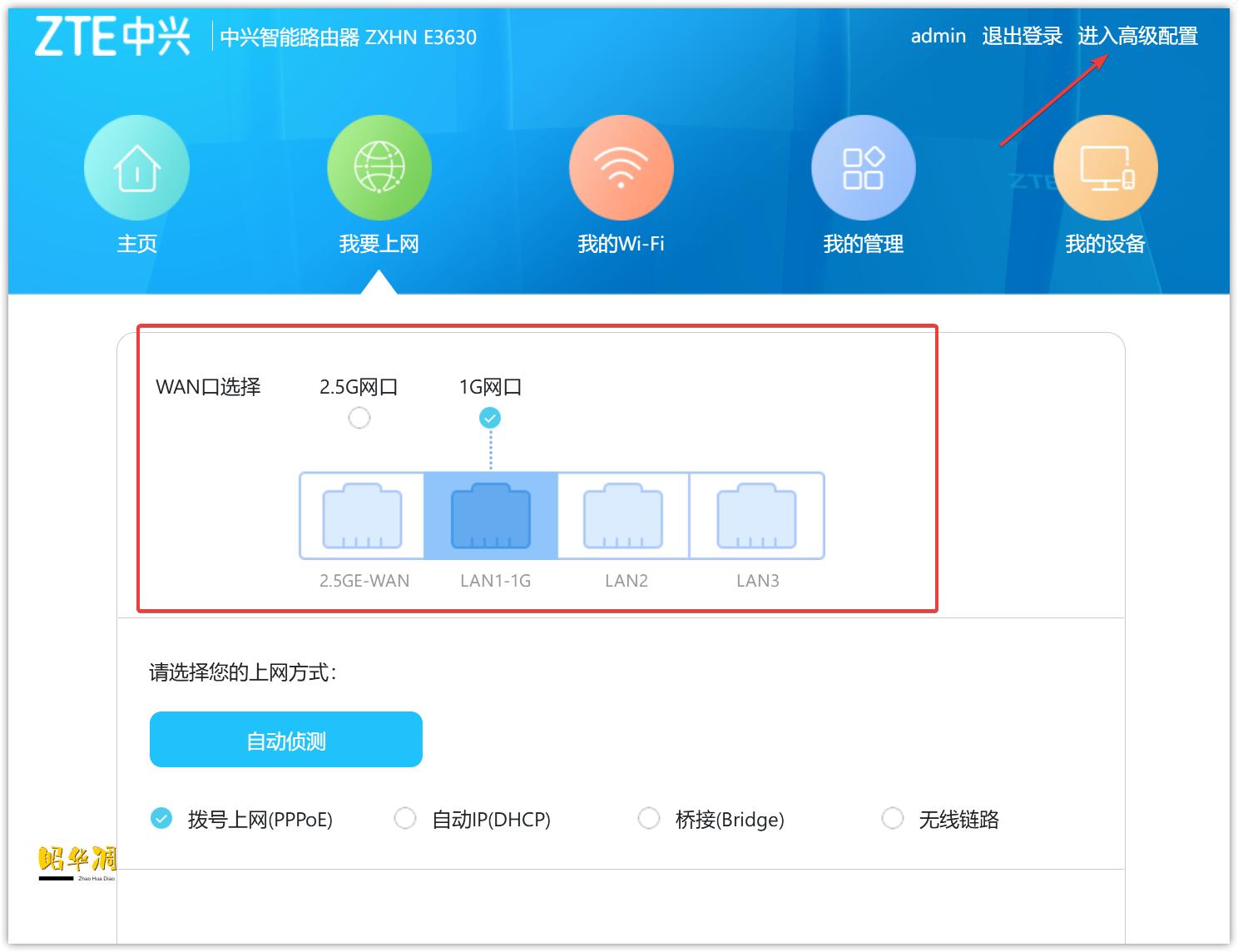The width and height of the screenshot is (1238, 952).
Task: Open the 我的管理 management icon
Action: [863, 166]
